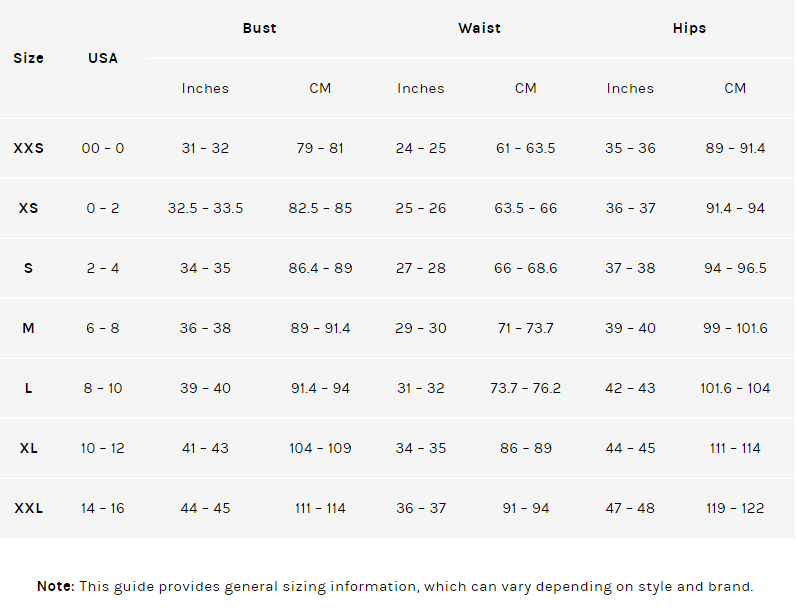Image resolution: width=796 pixels, height=612 pixels.
Task: Select the XXL size row label
Action: (28, 508)
